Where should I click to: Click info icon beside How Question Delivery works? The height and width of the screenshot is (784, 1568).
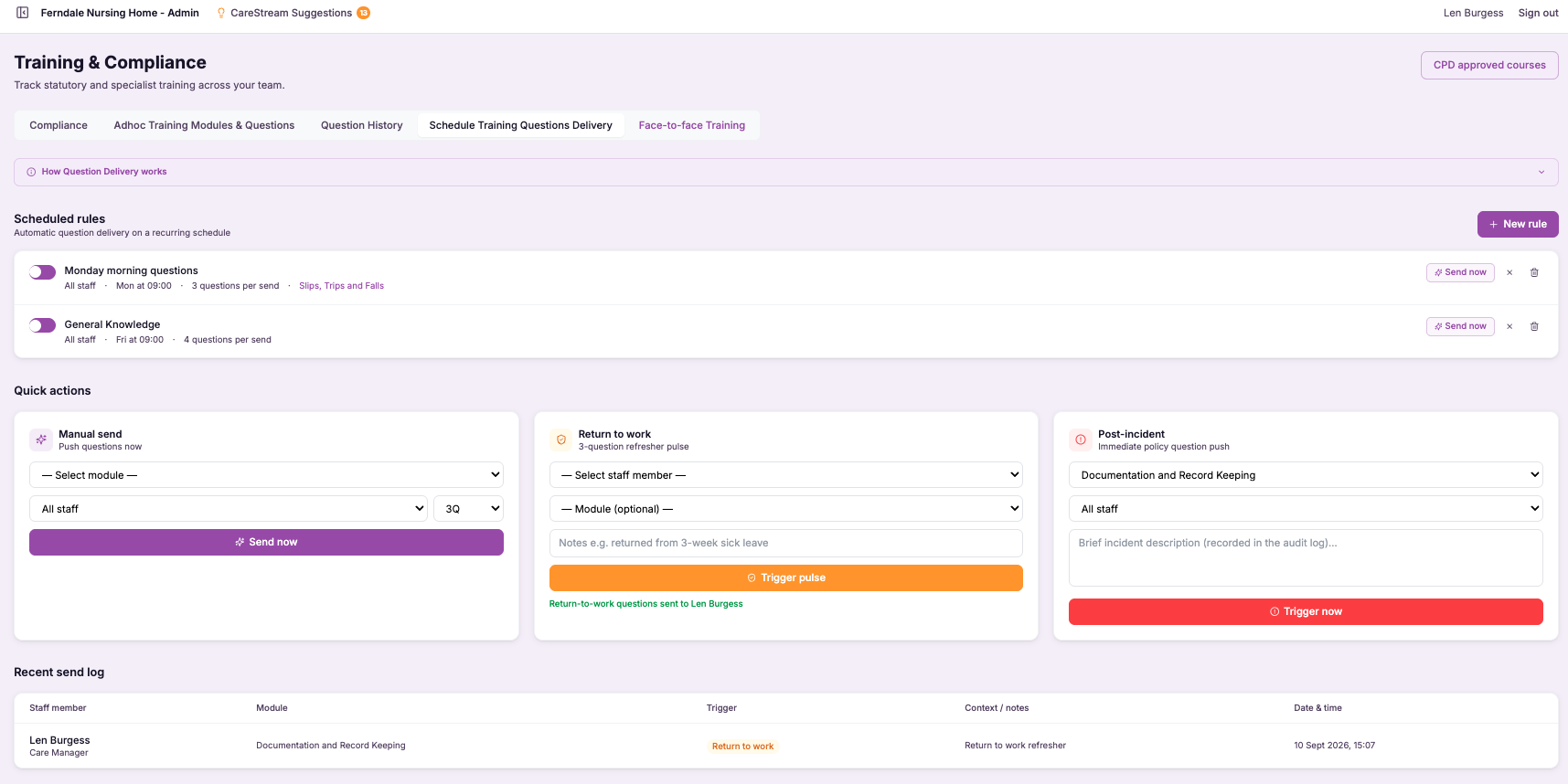tap(31, 172)
